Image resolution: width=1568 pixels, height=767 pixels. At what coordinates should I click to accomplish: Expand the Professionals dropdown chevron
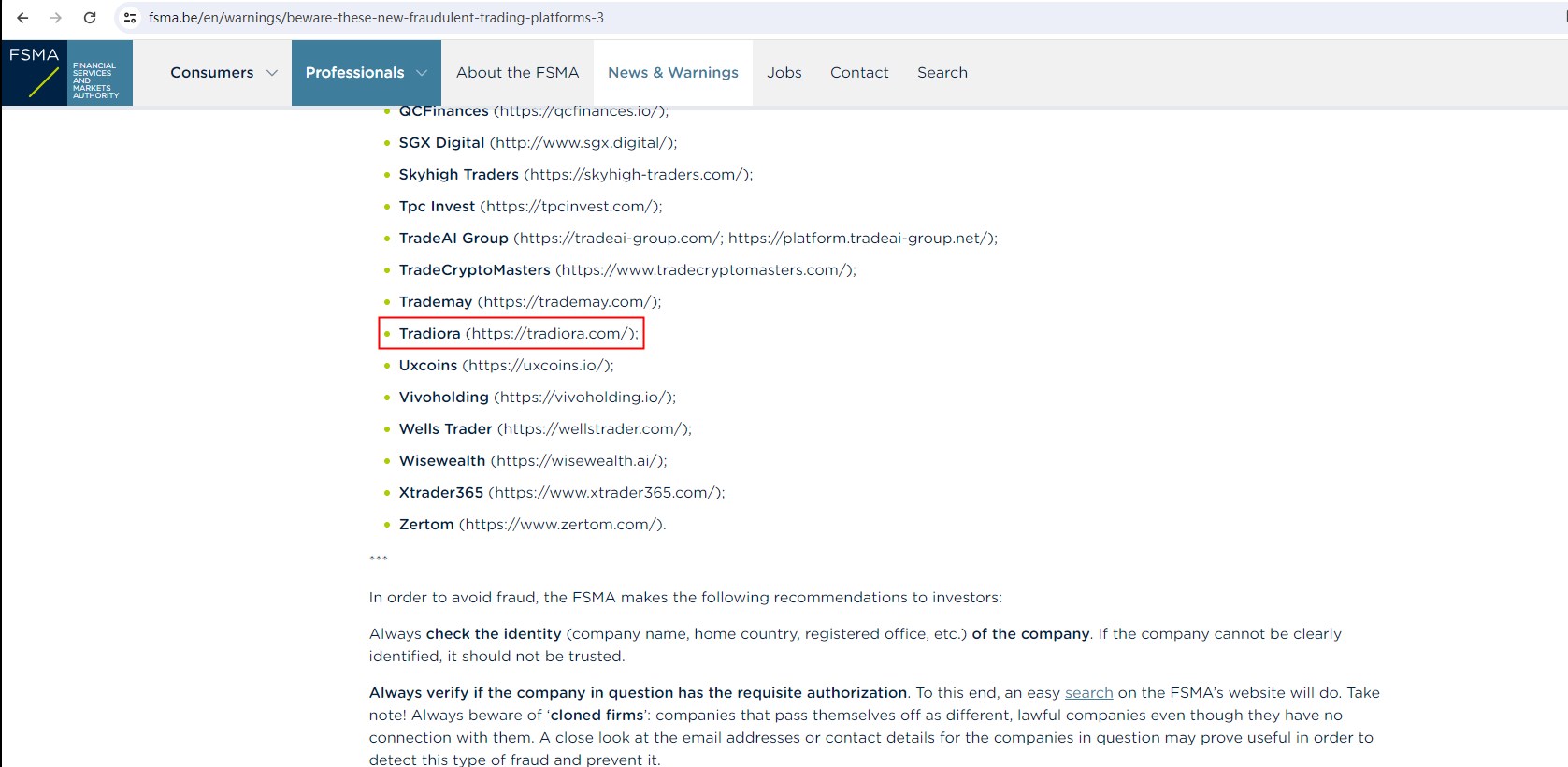click(422, 73)
